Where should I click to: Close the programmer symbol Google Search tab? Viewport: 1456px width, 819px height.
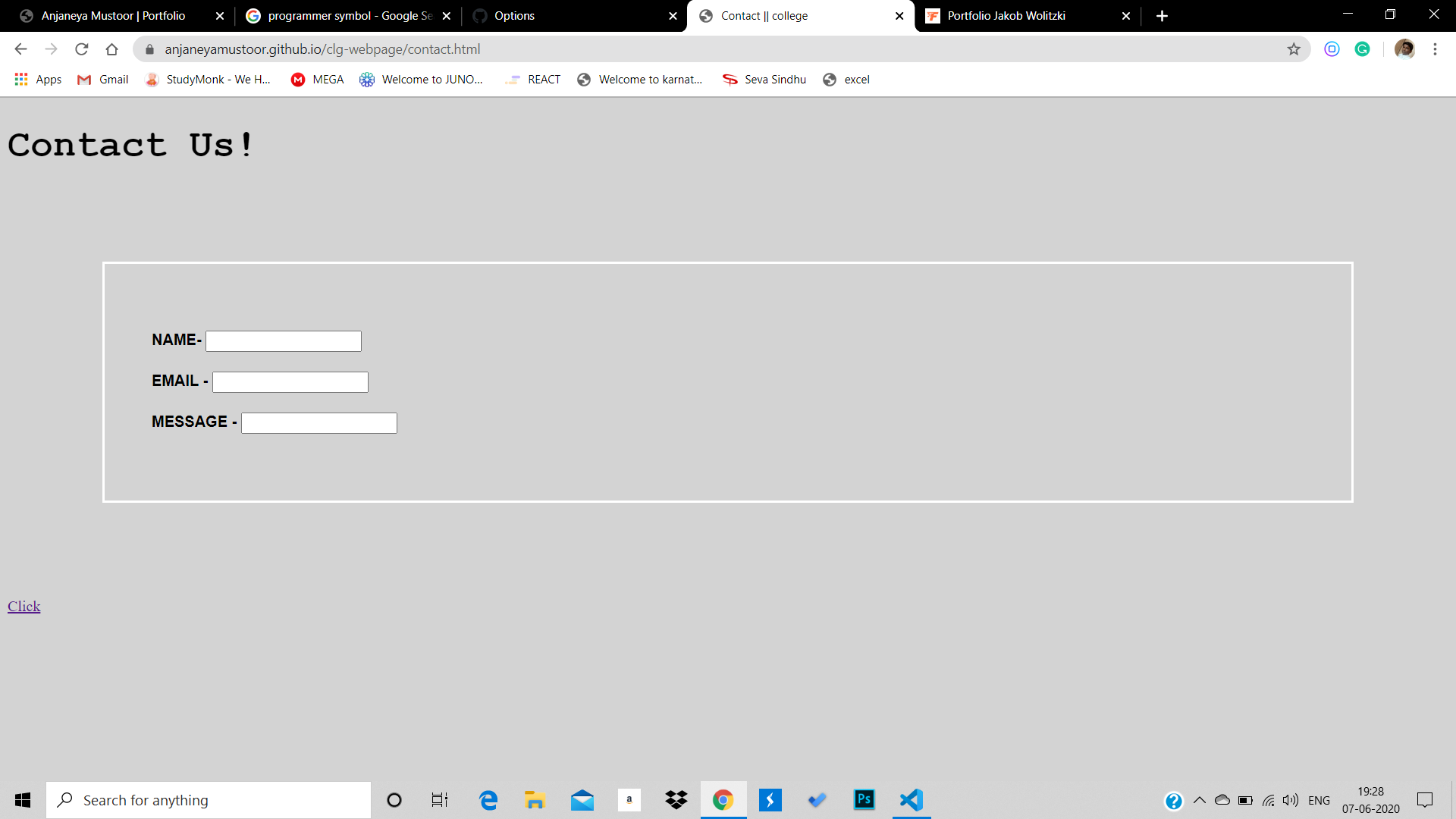coord(447,16)
